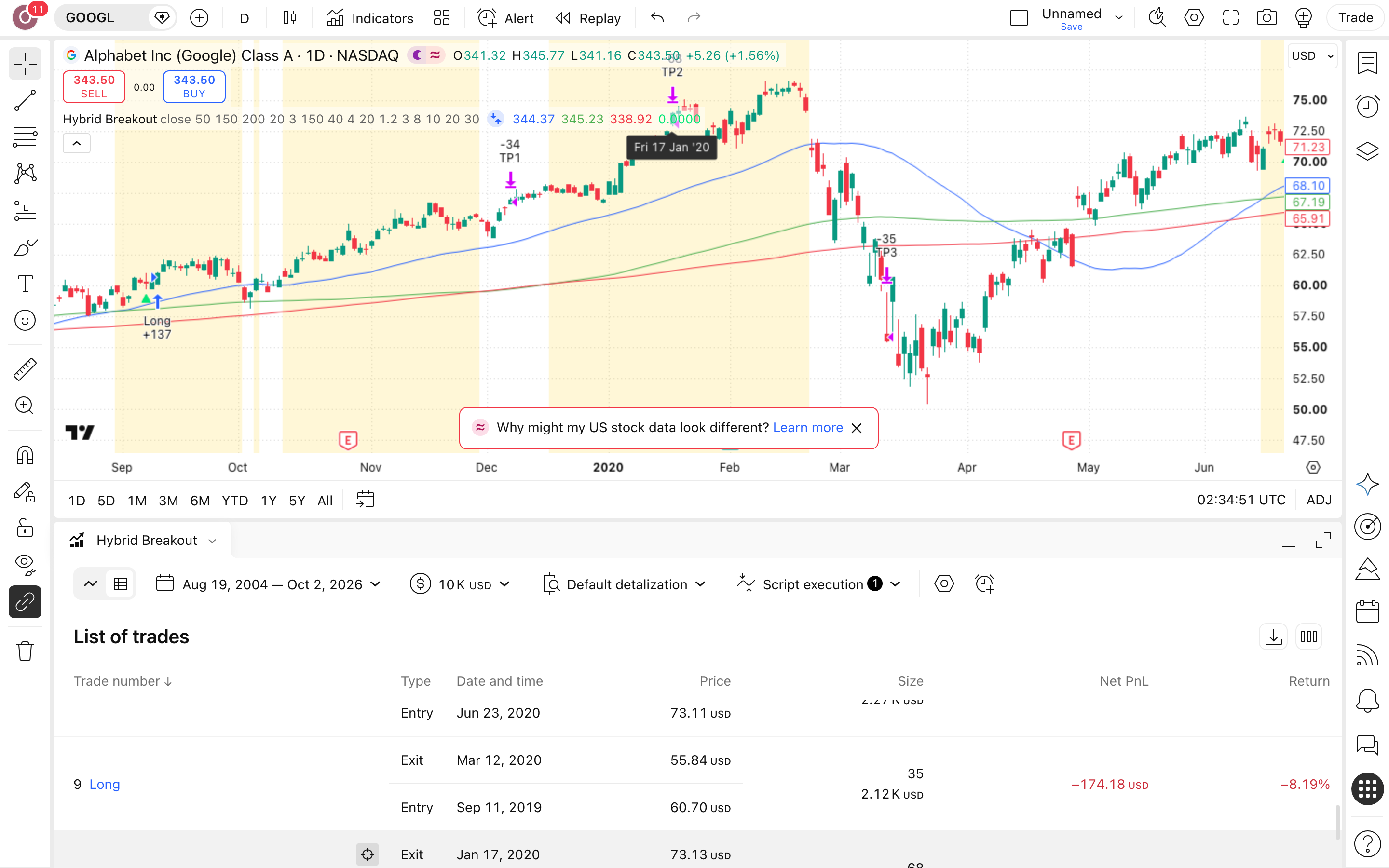The image size is (1389, 868).
Task: Select the text annotation tool
Action: (25, 284)
